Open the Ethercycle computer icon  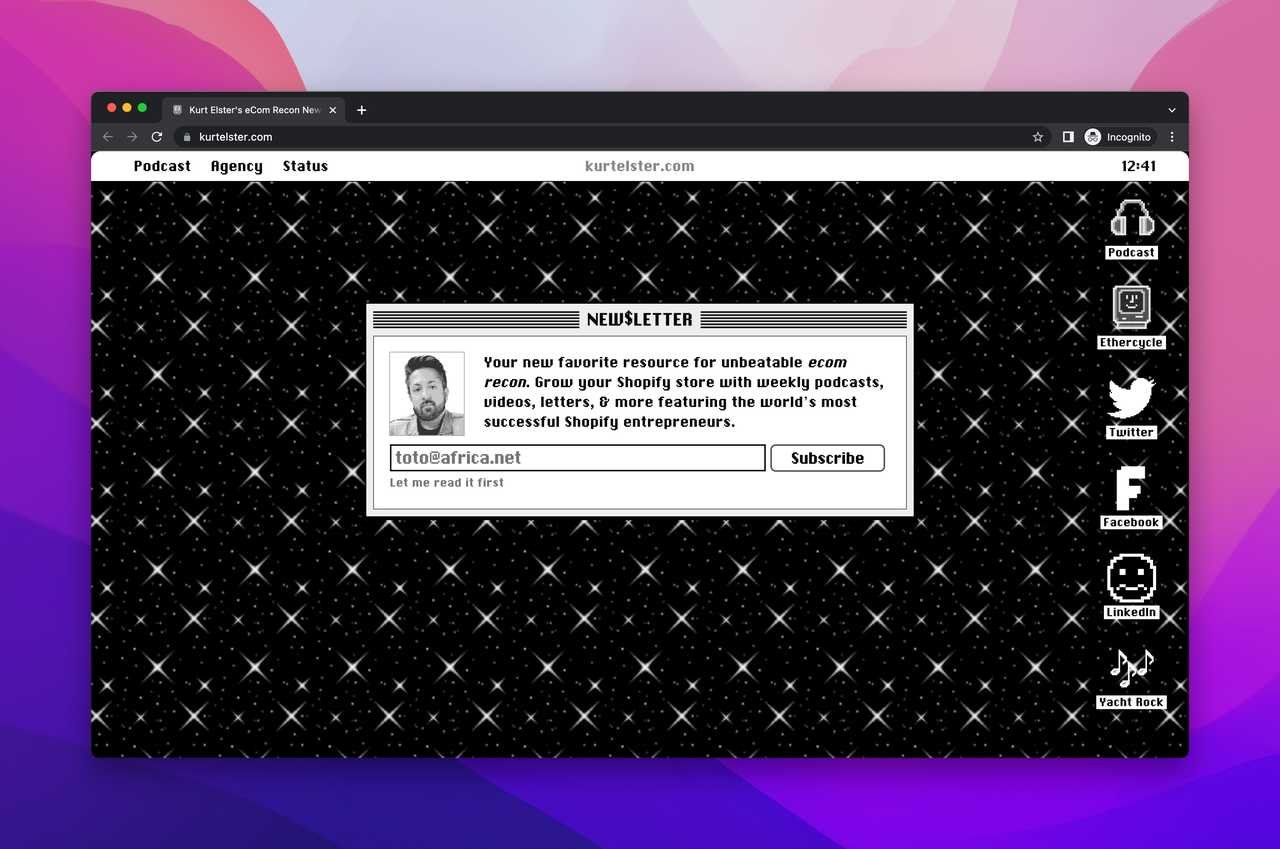pyautogui.click(x=1131, y=308)
